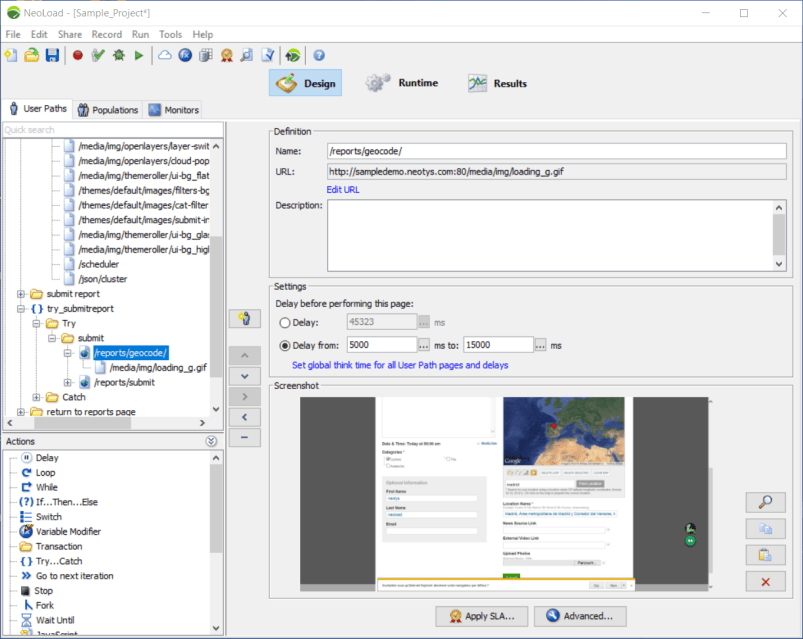
Task: Click the red X delete screenshot button
Action: [765, 581]
